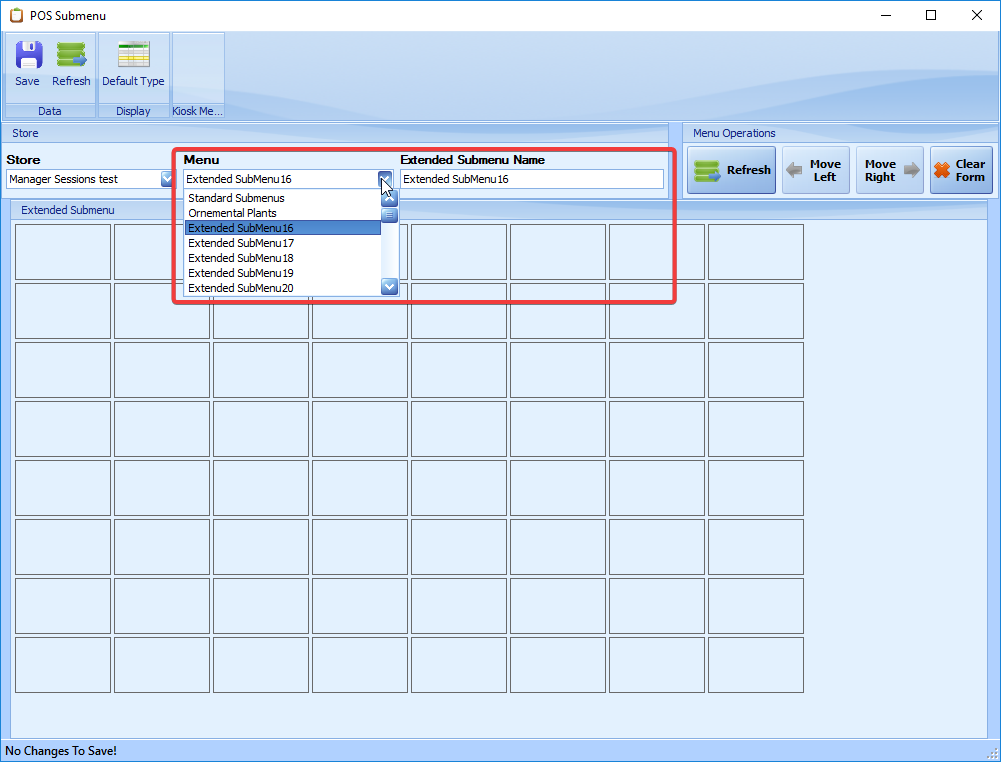This screenshot has width=1001, height=762.
Task: Click the Default Type table icon
Action: coord(133,56)
